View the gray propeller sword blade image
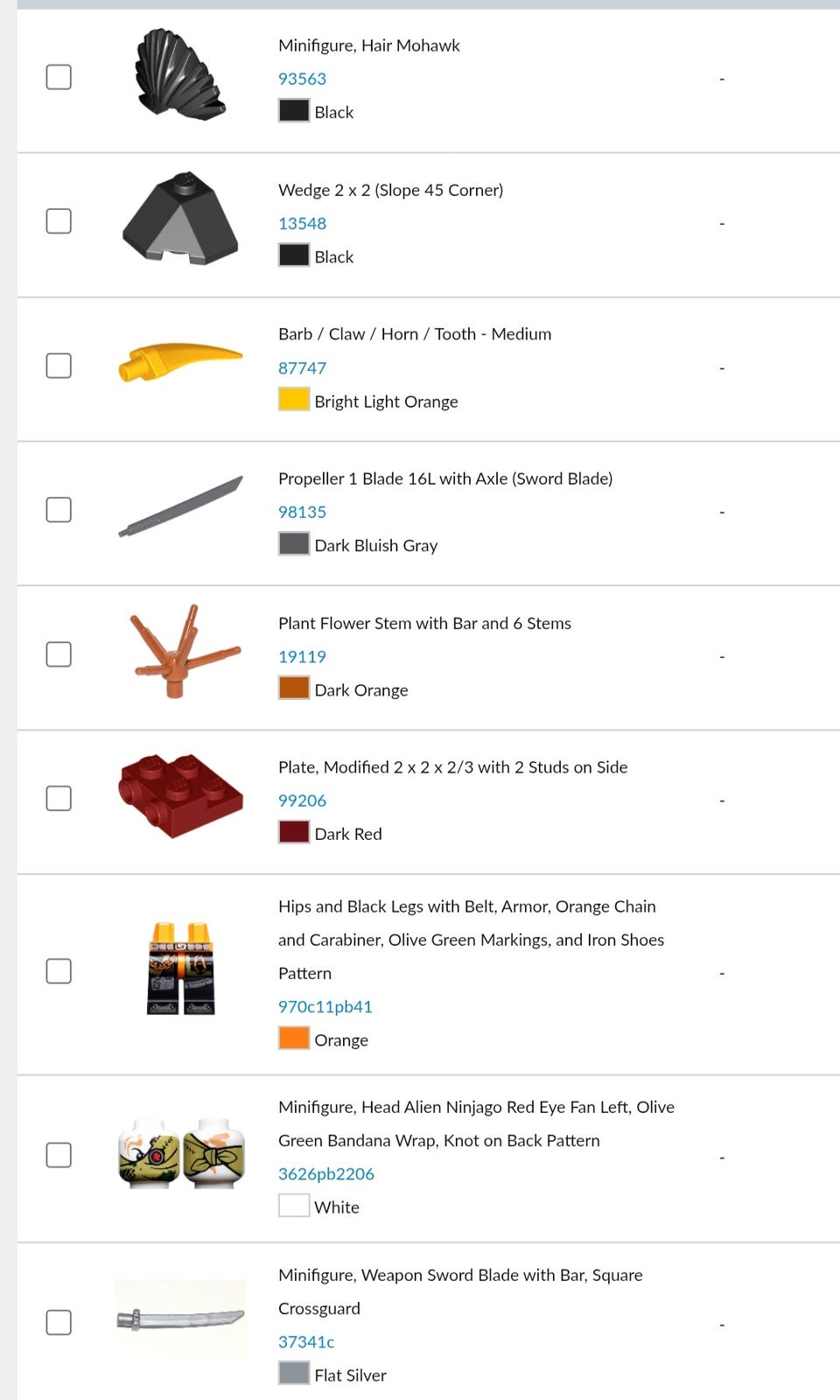Screen dimensions: 840x1400 (x=180, y=507)
